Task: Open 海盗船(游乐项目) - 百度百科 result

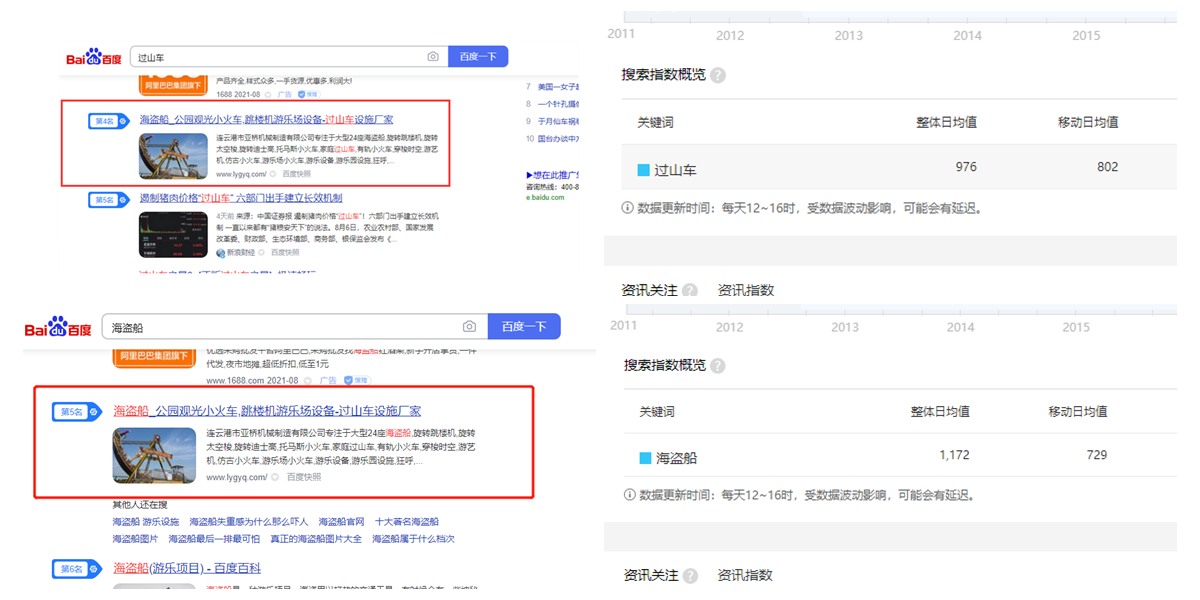Action: point(187,569)
